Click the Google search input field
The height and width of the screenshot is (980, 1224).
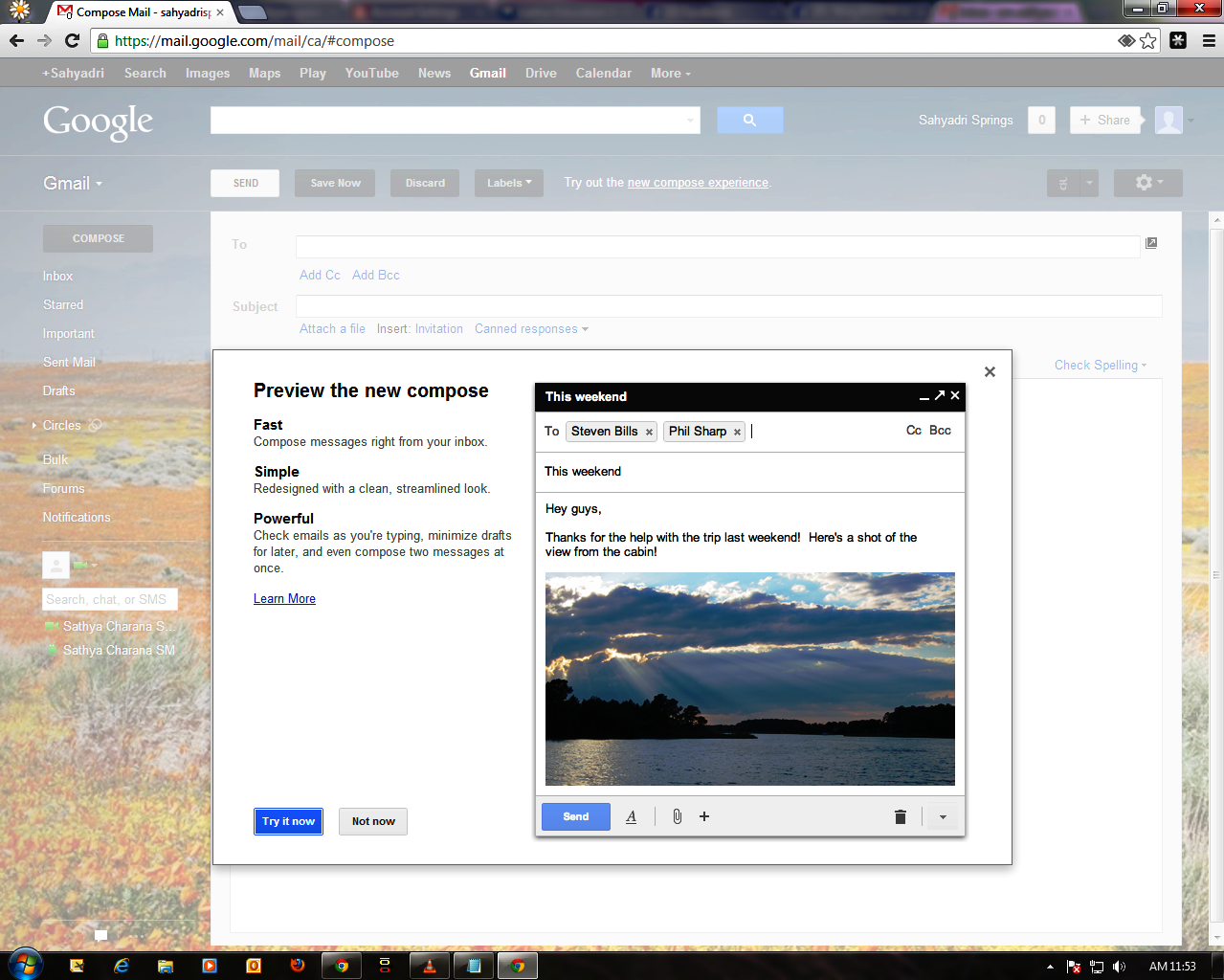[448, 120]
